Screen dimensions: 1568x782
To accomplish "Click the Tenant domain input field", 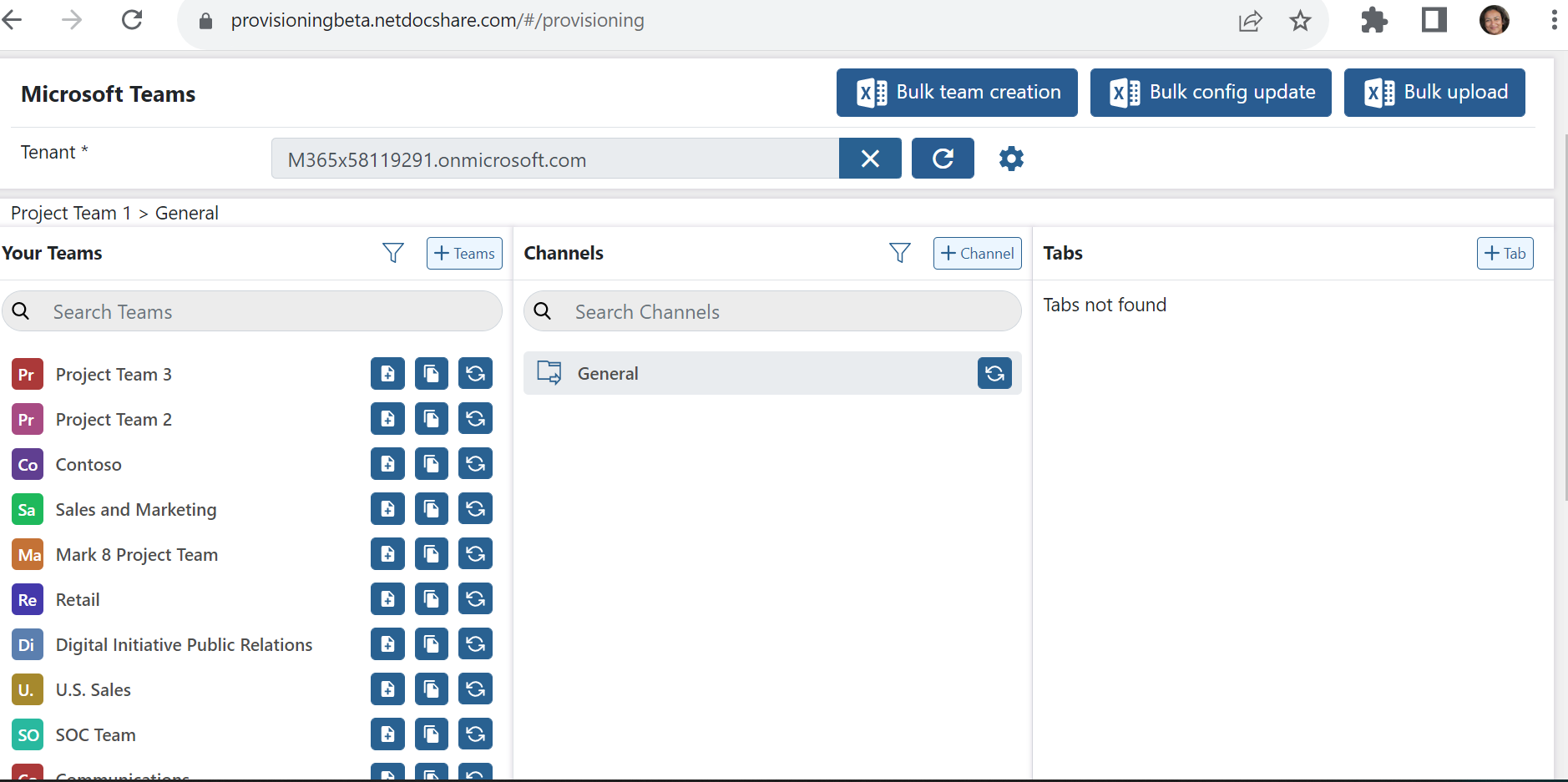I will (555, 159).
